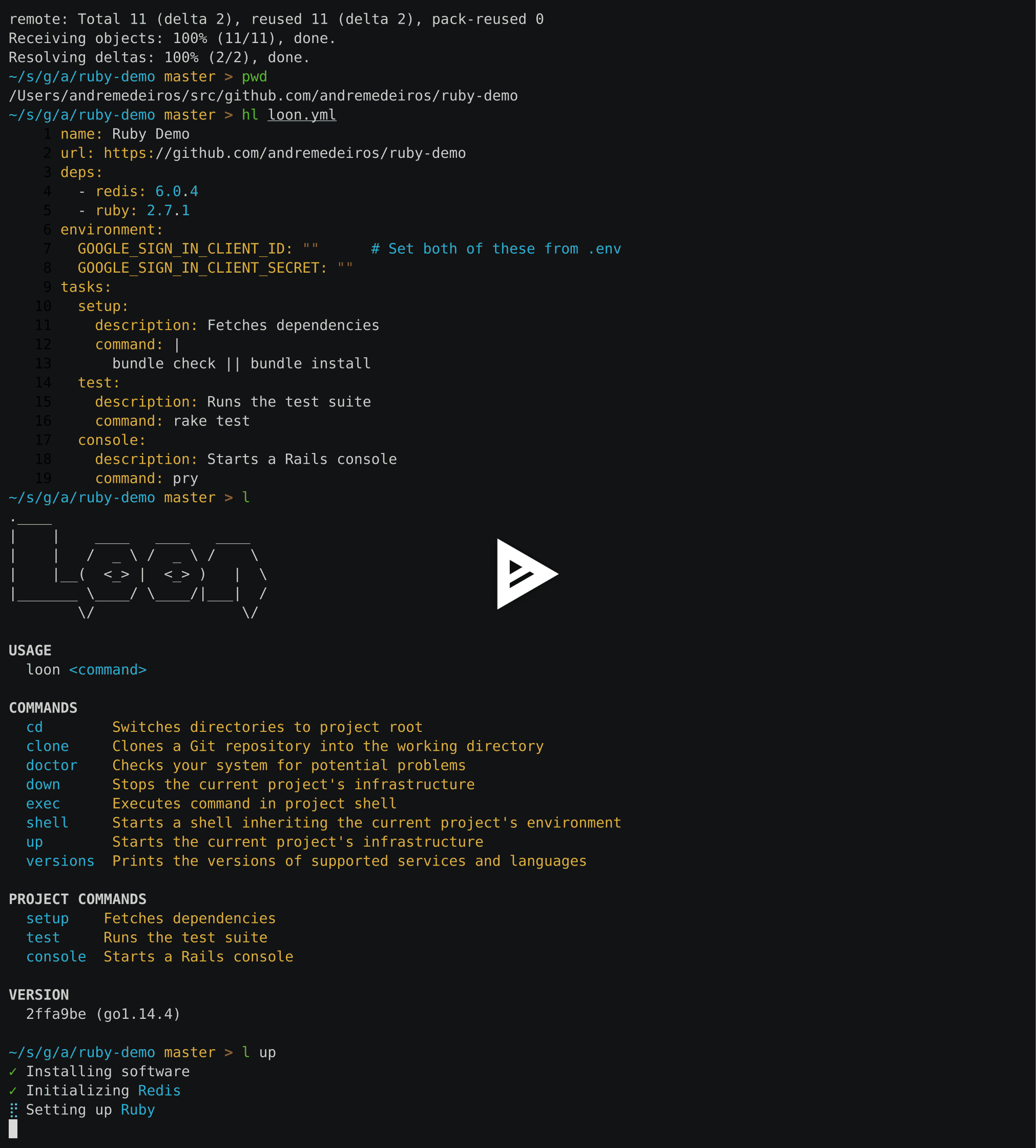Select the clone command entry
Viewport: 1036px width, 1148px height.
(48, 746)
